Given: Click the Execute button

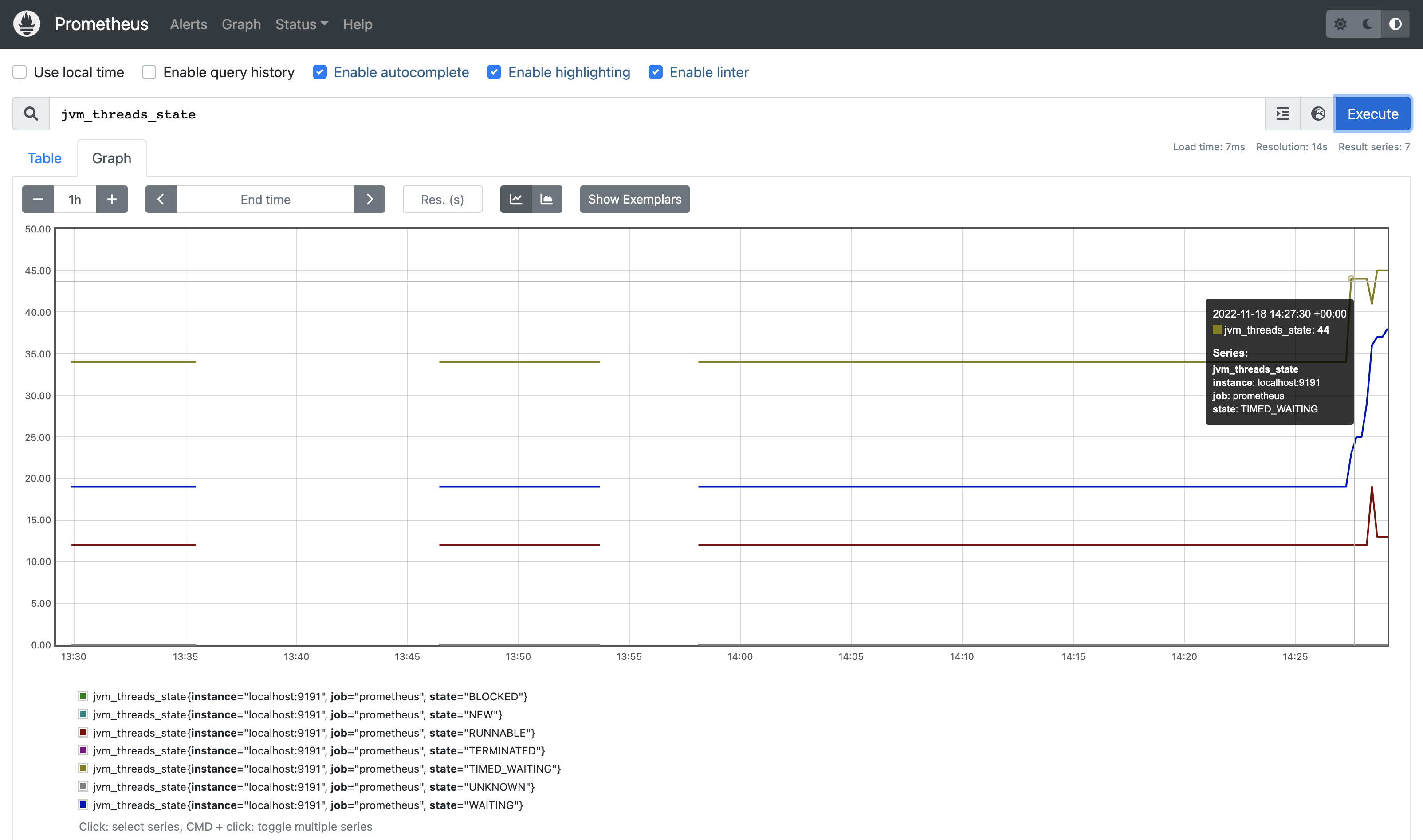Looking at the screenshot, I should 1372,113.
